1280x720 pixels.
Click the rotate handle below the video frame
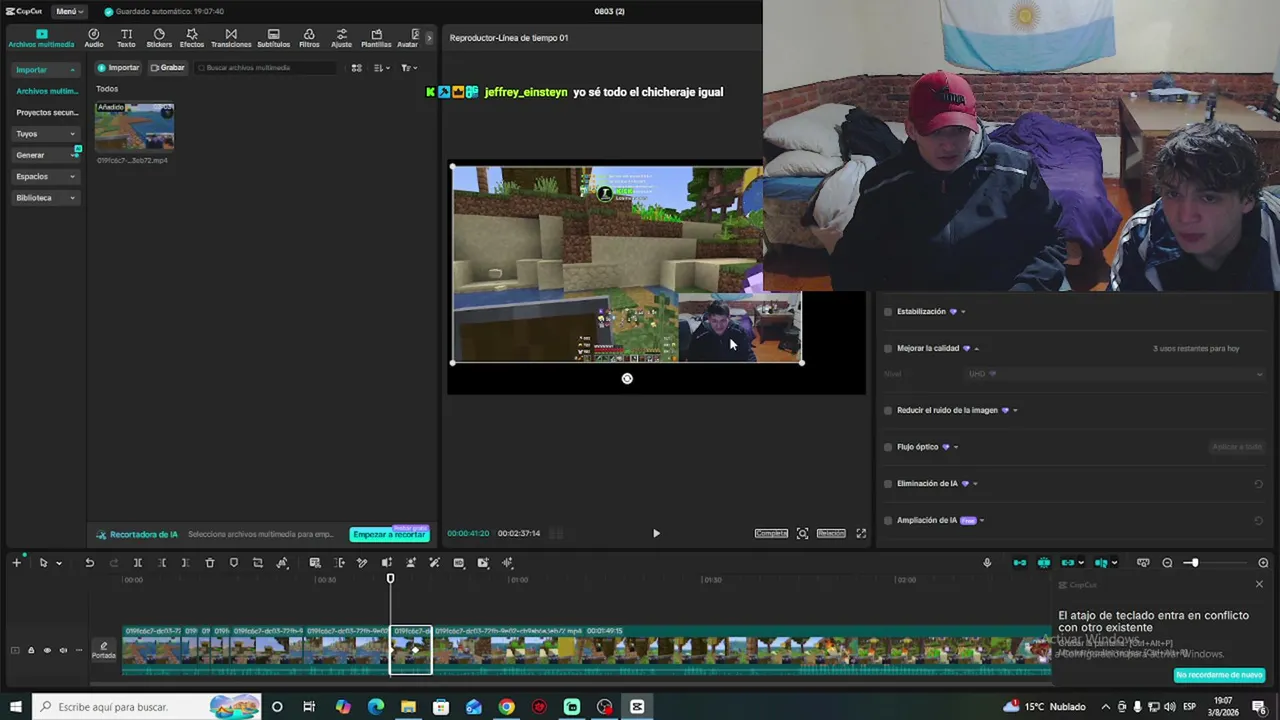[x=627, y=379]
